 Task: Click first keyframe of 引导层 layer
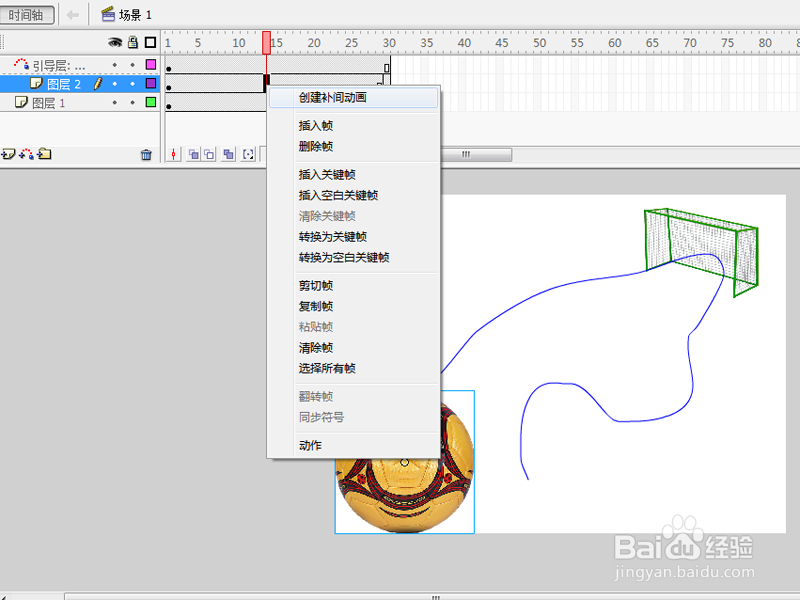tap(169, 69)
